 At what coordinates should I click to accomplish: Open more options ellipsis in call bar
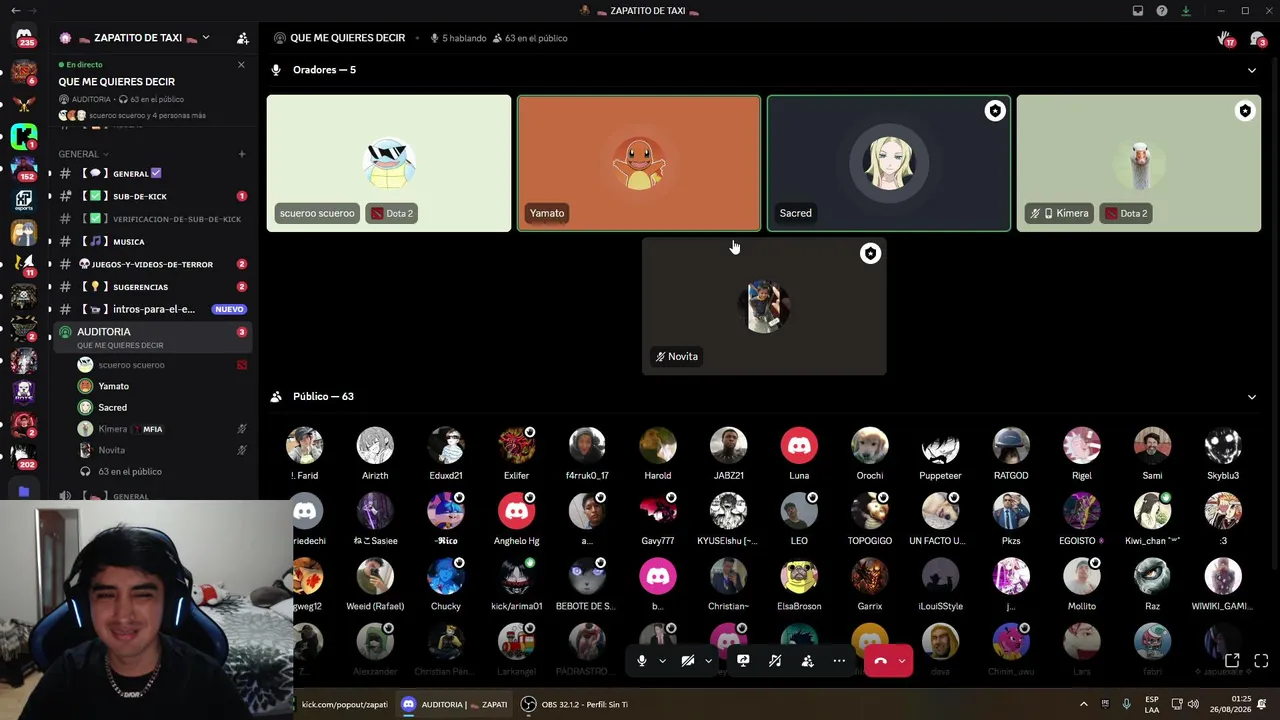[839, 661]
